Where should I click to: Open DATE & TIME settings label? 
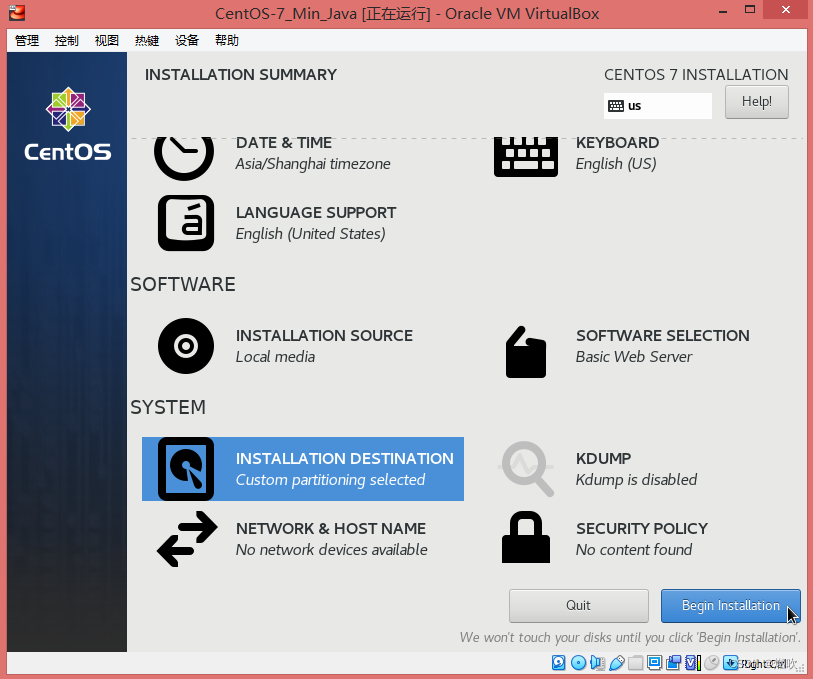click(x=284, y=143)
